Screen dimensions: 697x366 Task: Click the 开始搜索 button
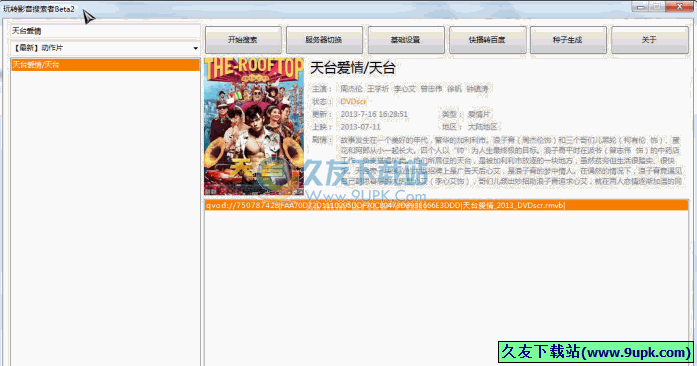pyautogui.click(x=243, y=40)
